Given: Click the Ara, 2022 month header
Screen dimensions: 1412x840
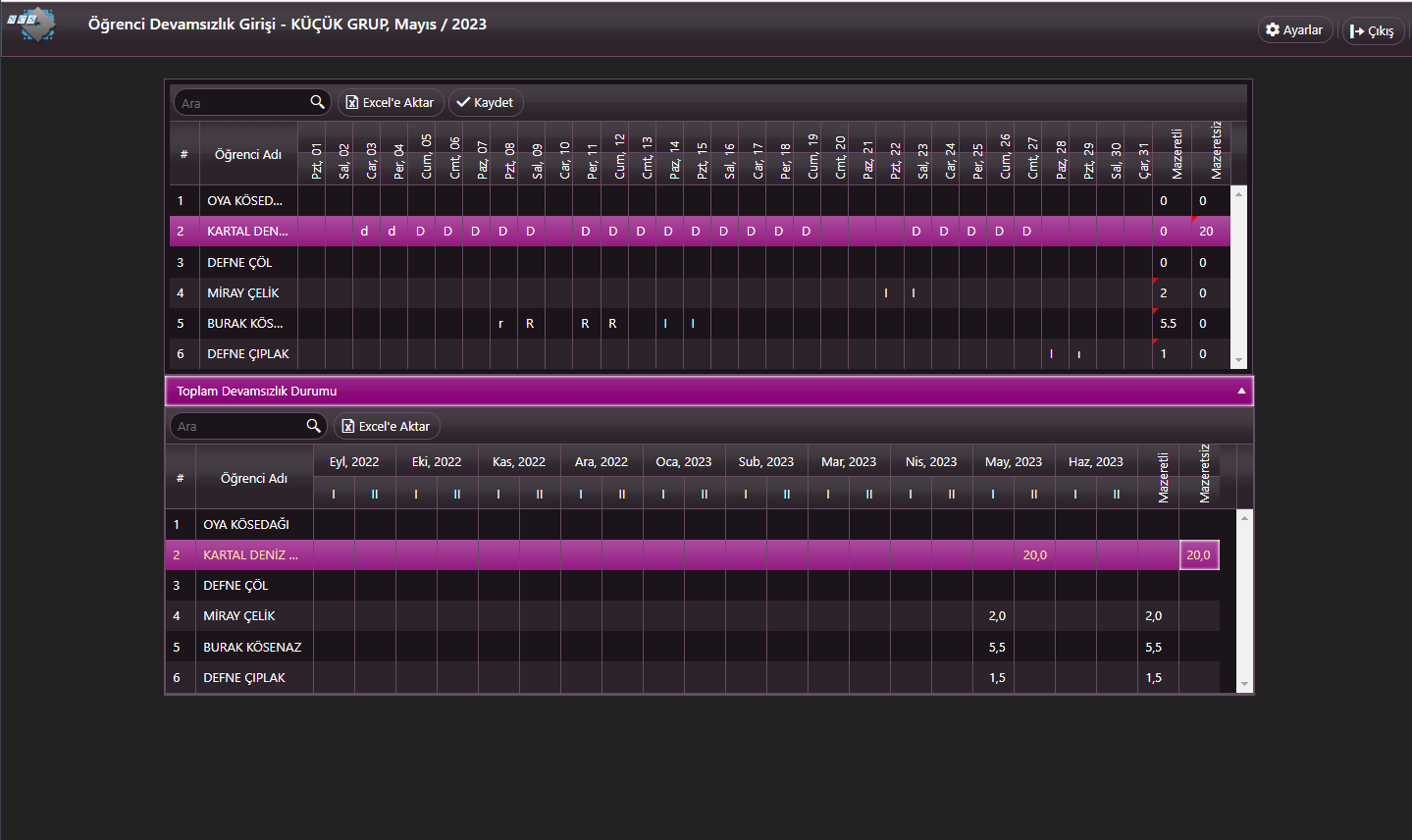Looking at the screenshot, I should click(601, 461).
